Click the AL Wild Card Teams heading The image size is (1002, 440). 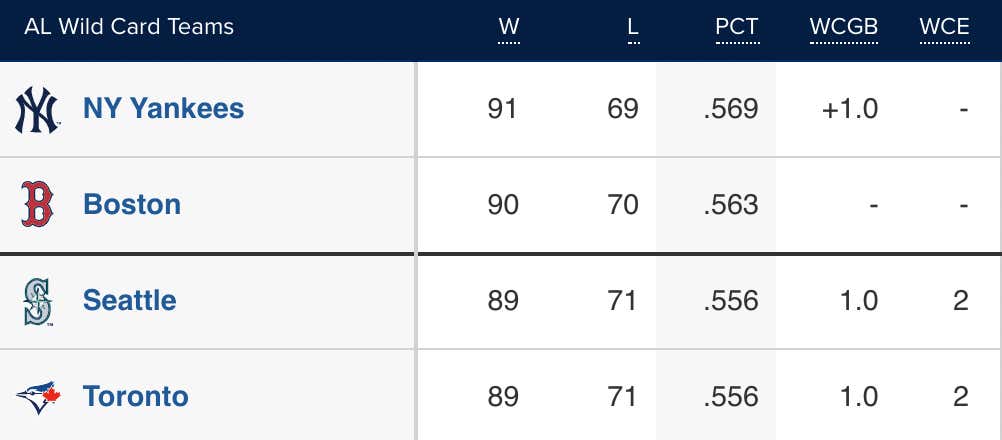(129, 27)
